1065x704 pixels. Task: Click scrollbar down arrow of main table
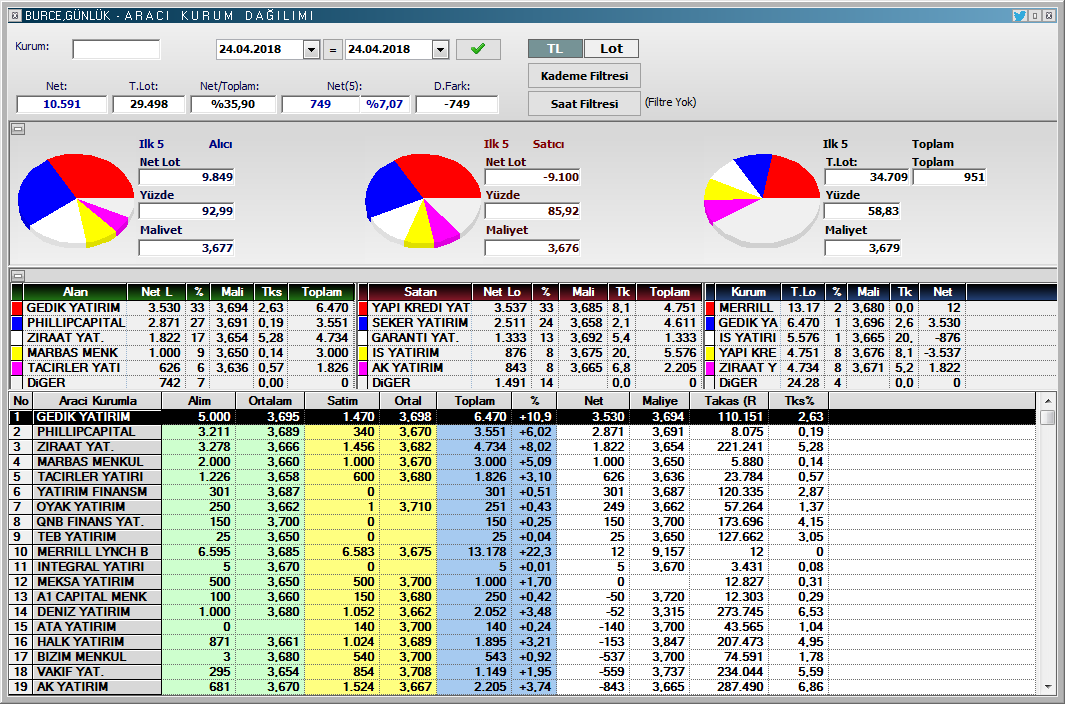[1047, 687]
